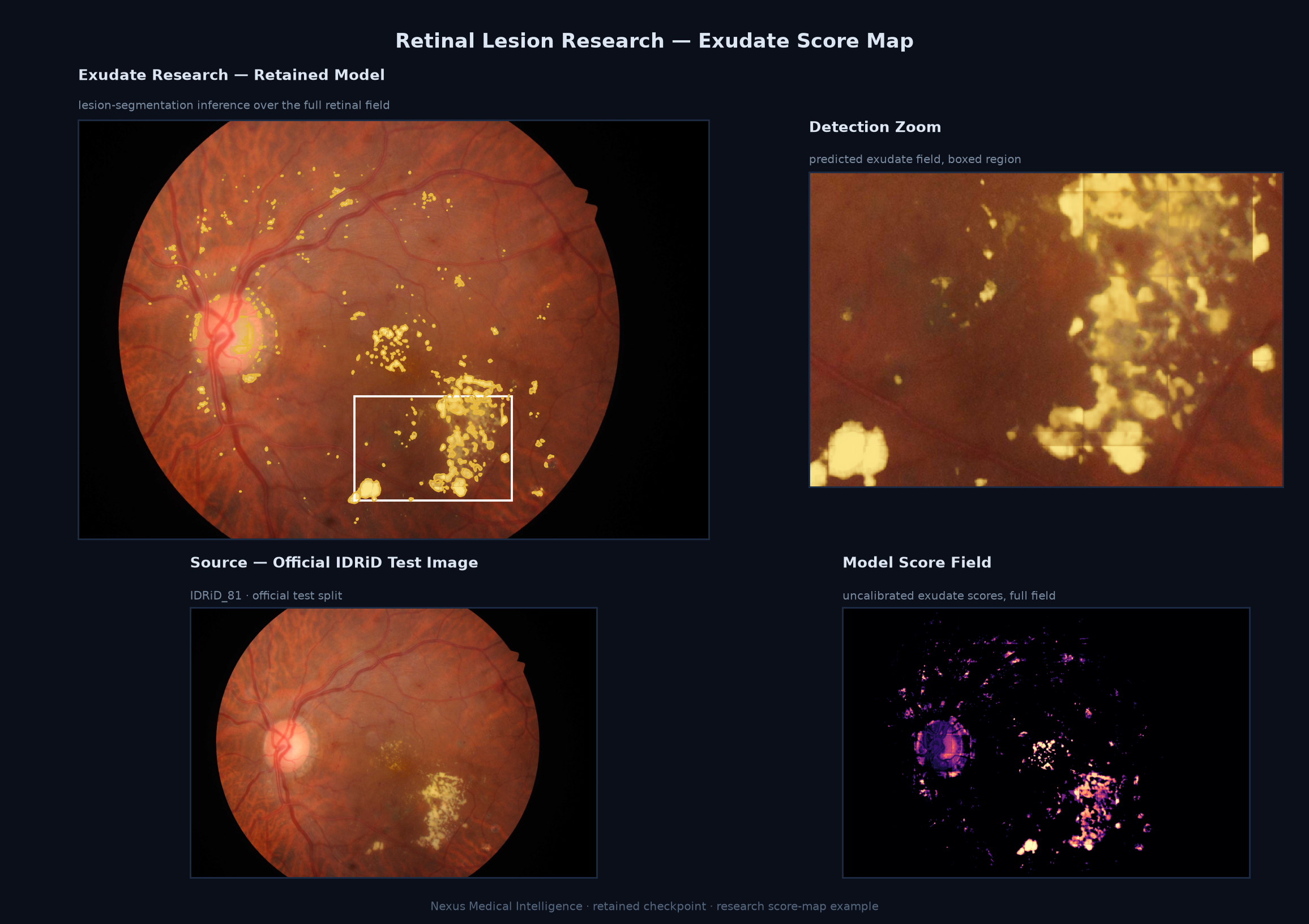Click the Retained Model fundus overlay image
This screenshot has height=924, width=1309.
click(x=393, y=330)
